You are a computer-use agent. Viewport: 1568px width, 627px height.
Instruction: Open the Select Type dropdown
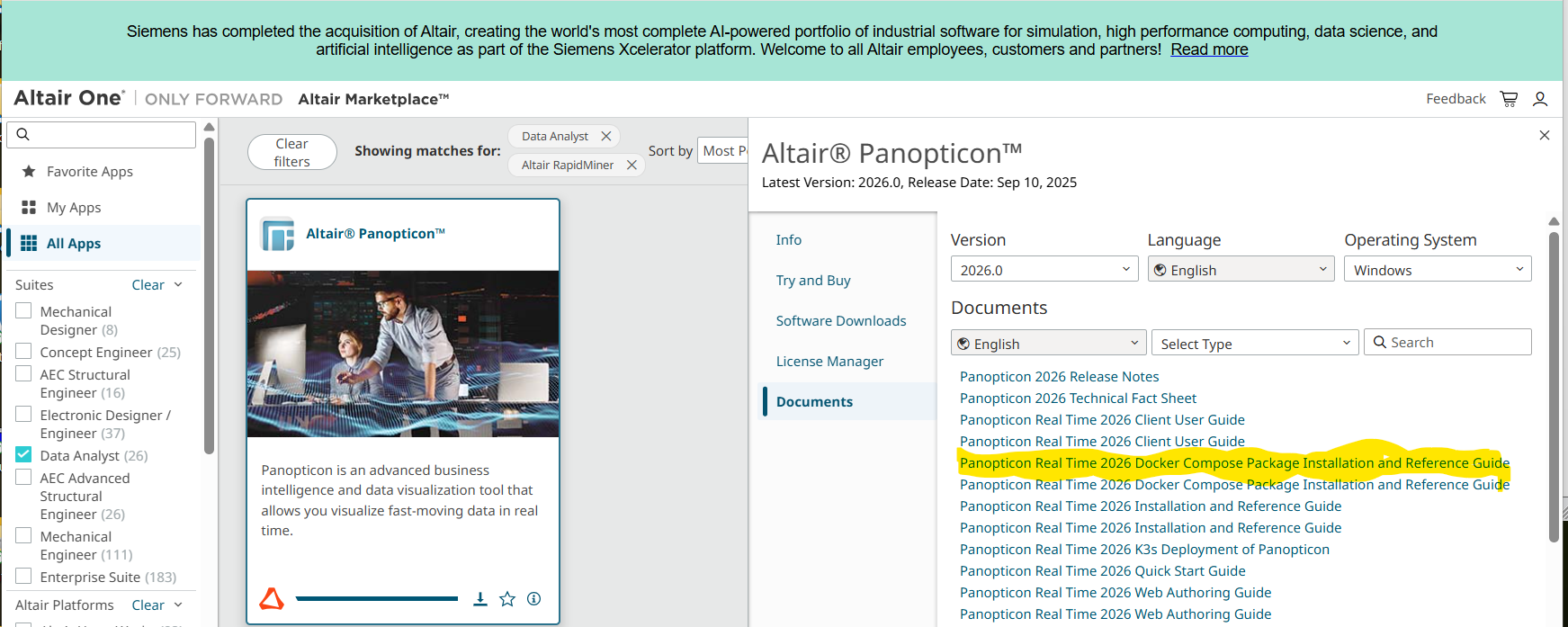pos(1254,343)
